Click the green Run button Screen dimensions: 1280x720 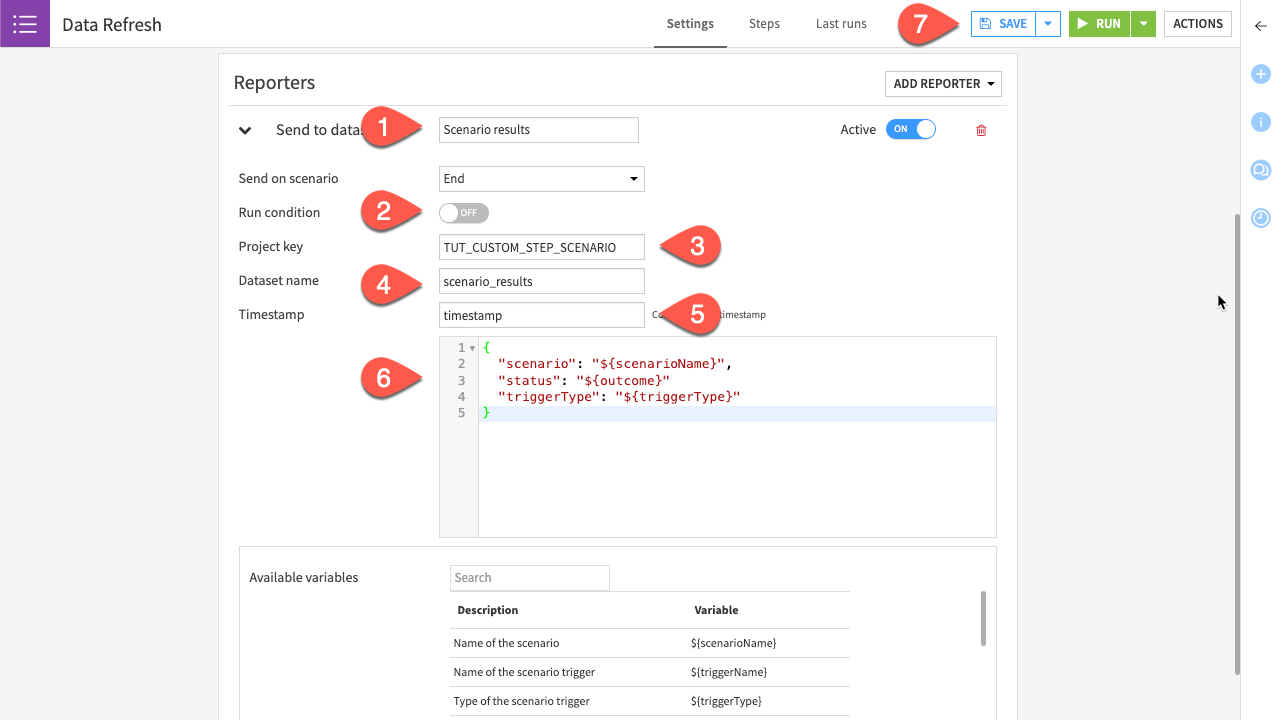coord(1100,24)
